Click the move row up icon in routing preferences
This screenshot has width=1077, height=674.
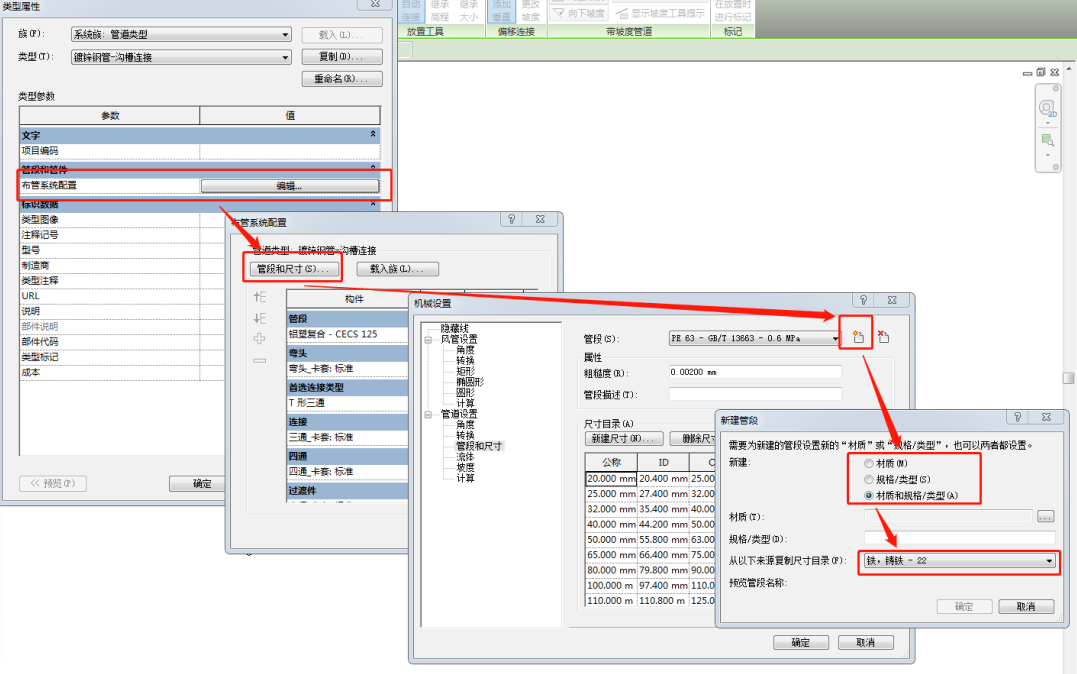point(260,297)
